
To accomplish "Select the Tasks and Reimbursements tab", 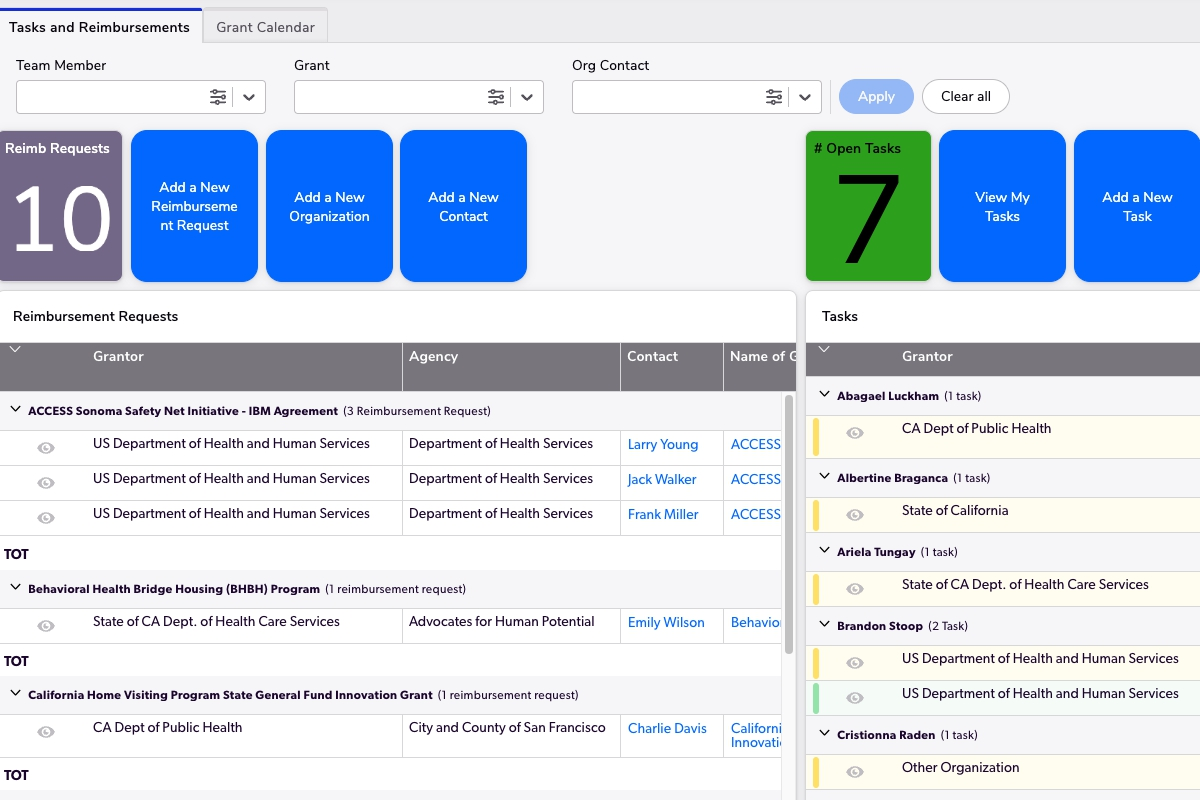I will pyautogui.click(x=99, y=27).
